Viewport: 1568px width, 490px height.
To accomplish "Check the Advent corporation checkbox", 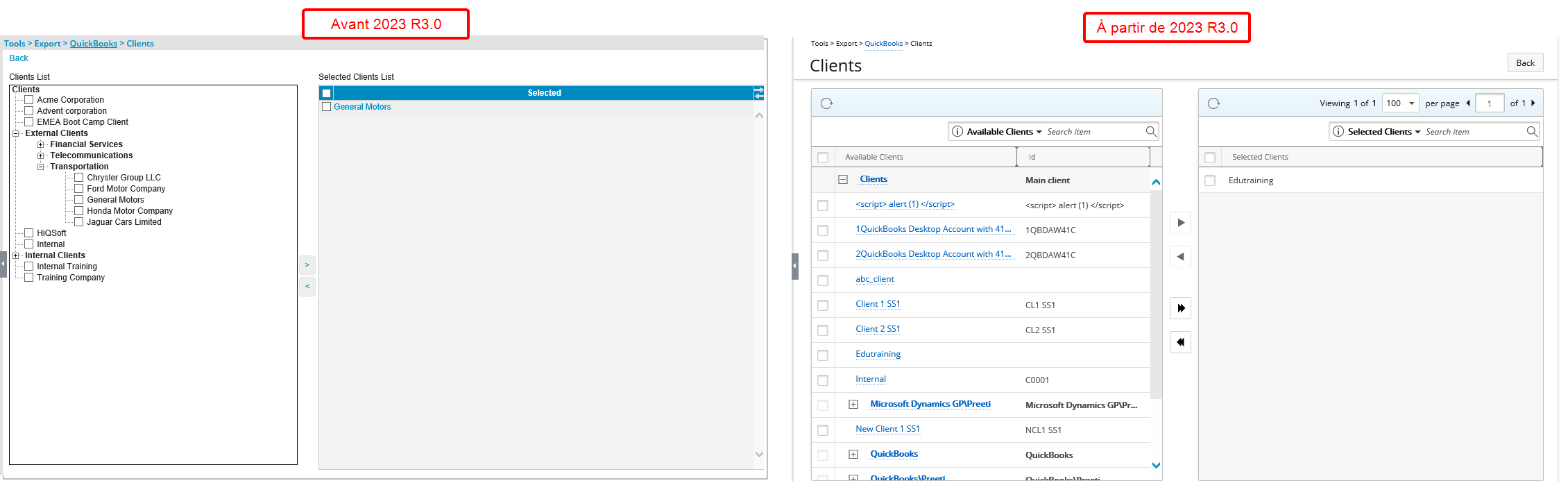I will point(29,111).
